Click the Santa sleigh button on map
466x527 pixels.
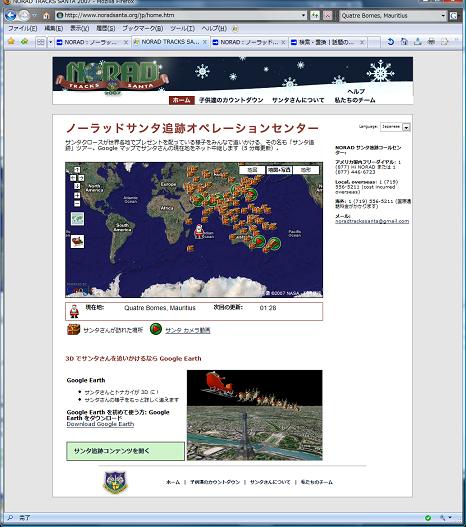coord(77,241)
